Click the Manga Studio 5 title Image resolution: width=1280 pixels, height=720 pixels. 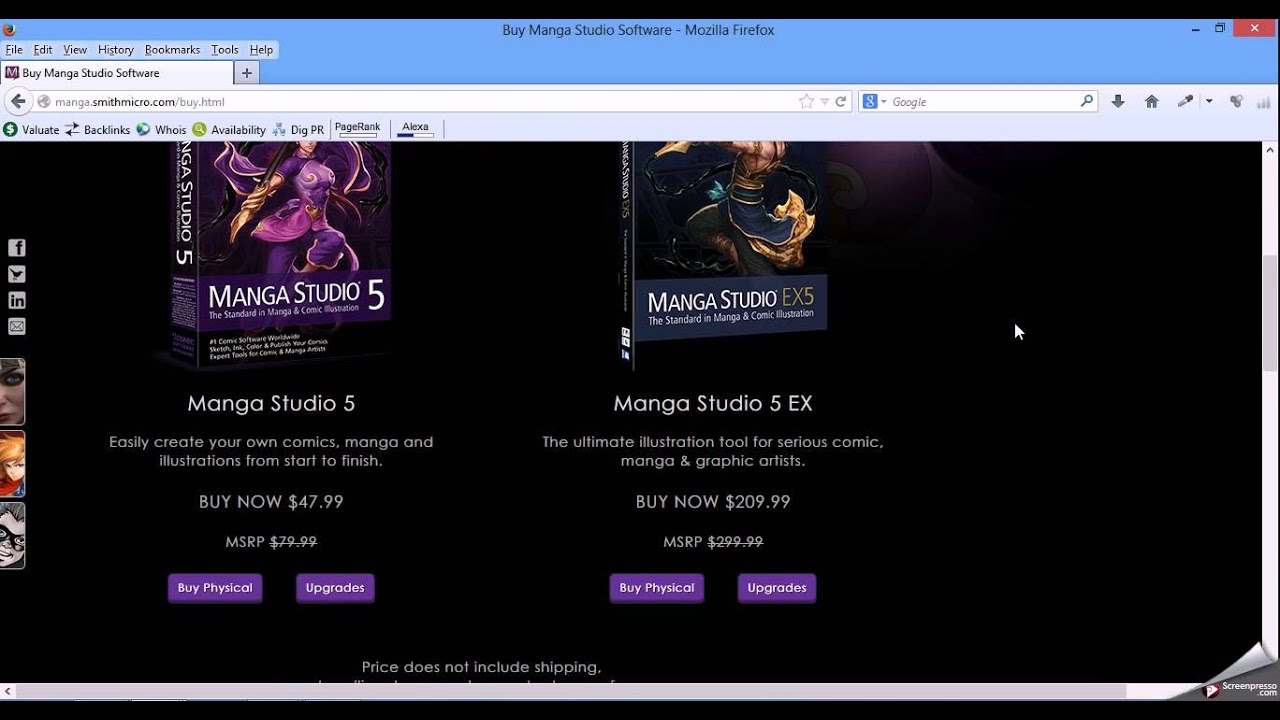pyautogui.click(x=271, y=403)
